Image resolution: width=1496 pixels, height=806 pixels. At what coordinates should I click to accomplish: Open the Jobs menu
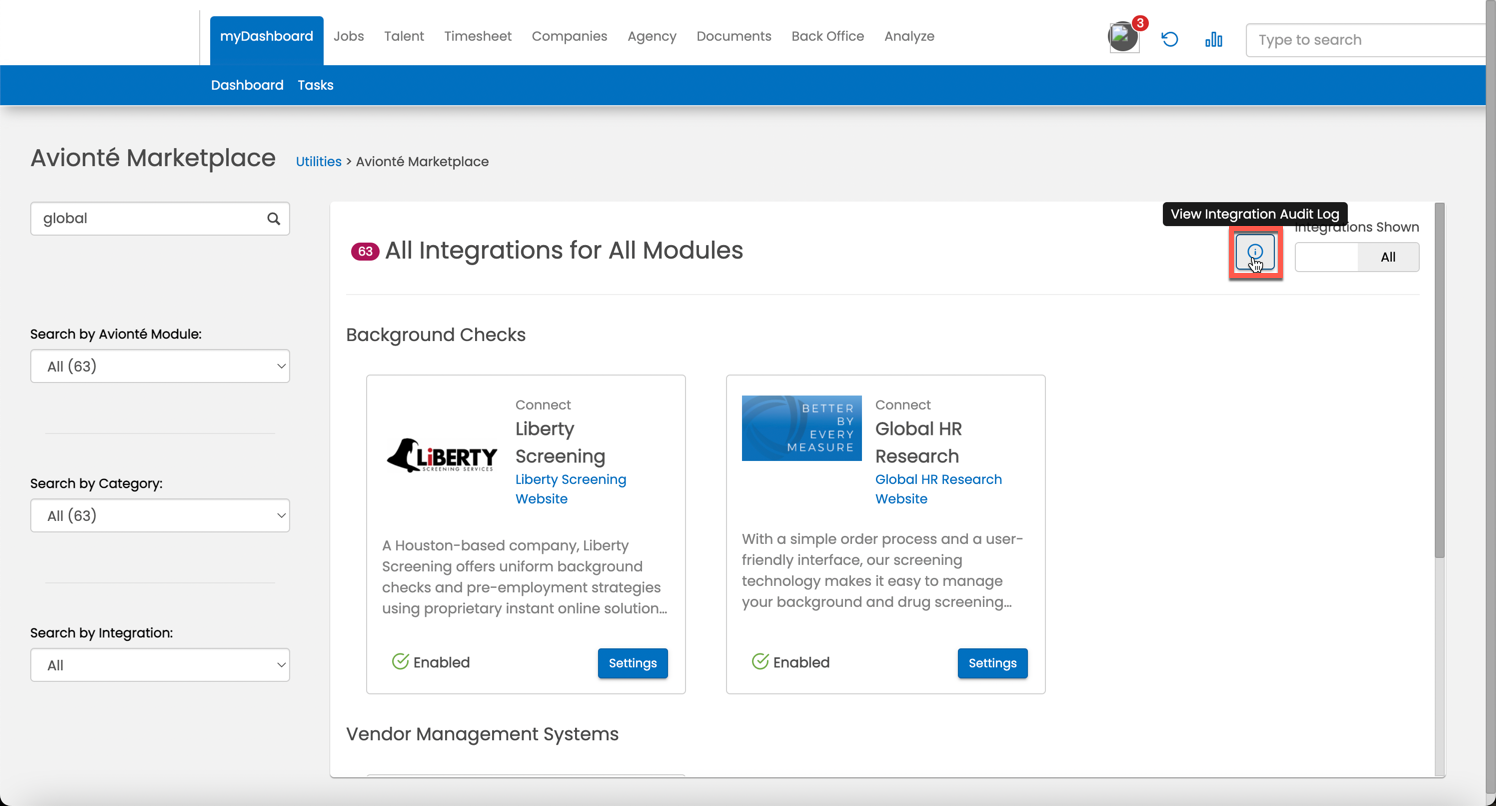pyautogui.click(x=349, y=36)
